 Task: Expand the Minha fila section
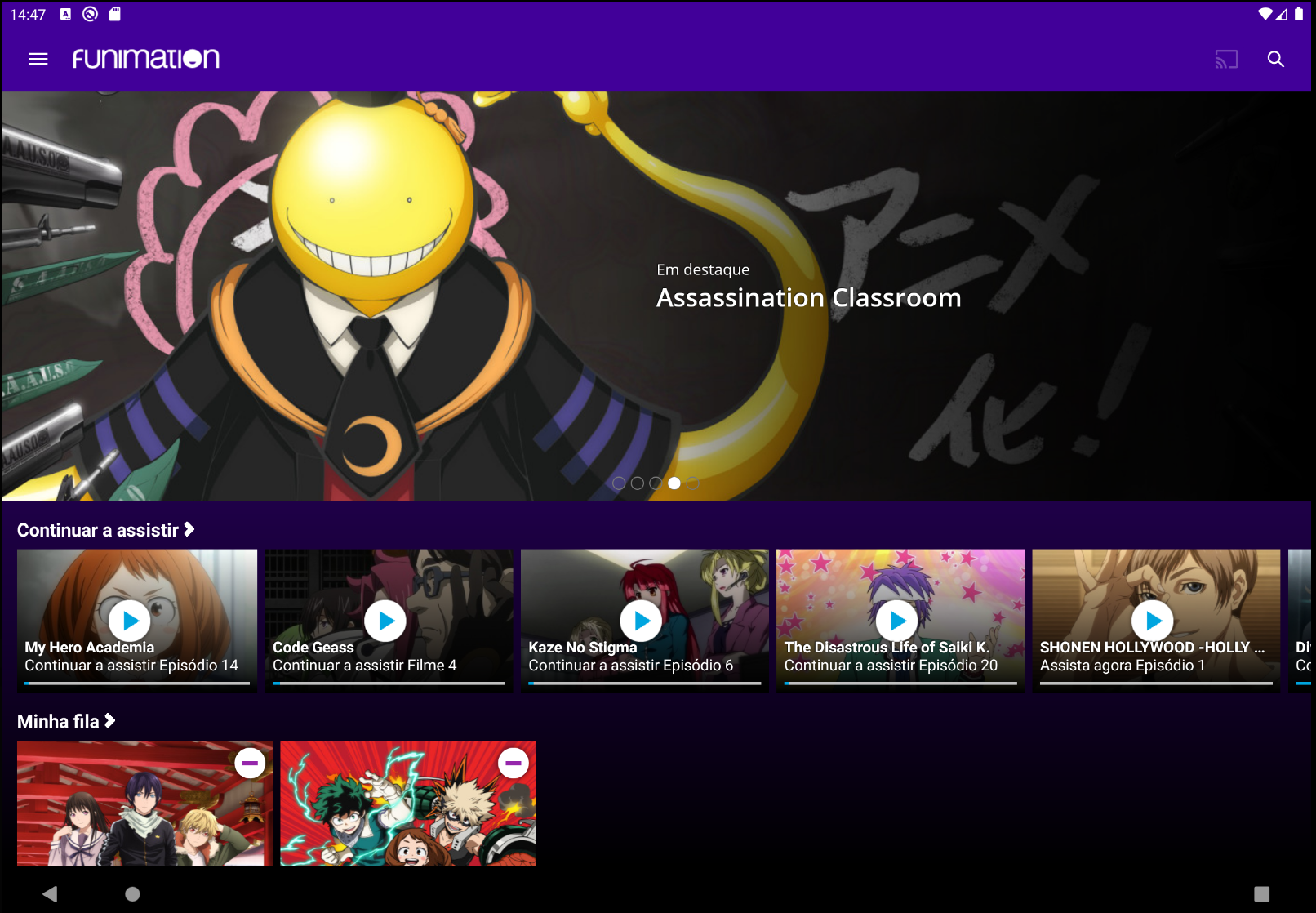tap(66, 721)
